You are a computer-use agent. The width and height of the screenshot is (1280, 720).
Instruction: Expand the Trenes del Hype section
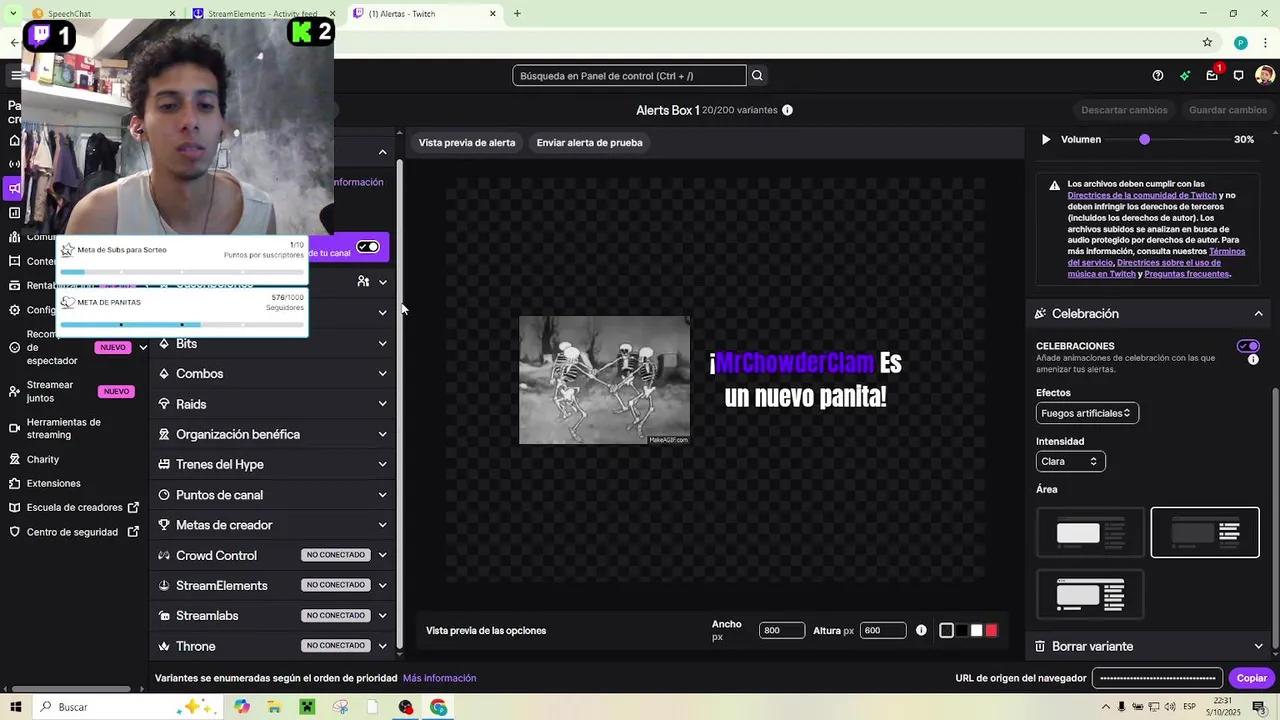coord(273,465)
